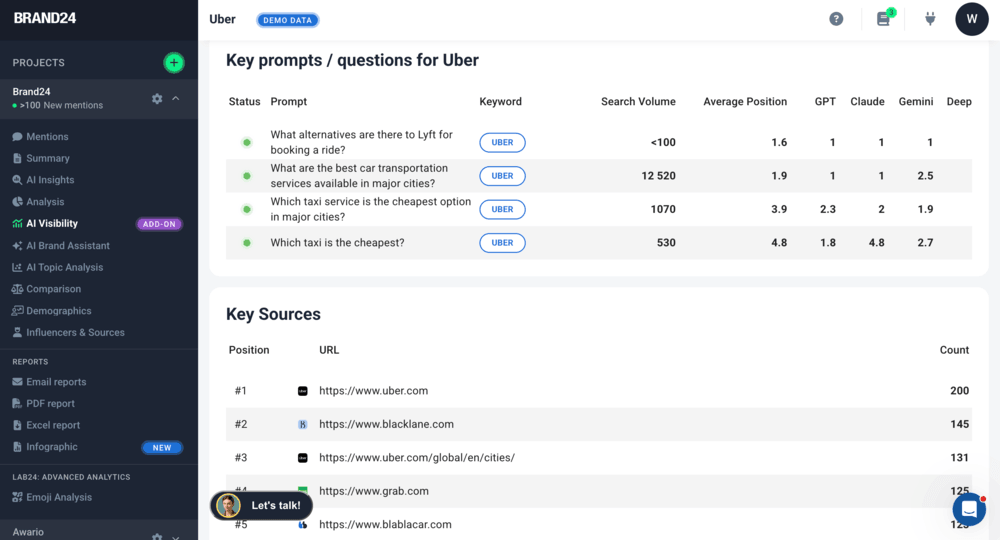1000x540 pixels.
Task: Open AI Visibility section
Action: click(x=52, y=223)
